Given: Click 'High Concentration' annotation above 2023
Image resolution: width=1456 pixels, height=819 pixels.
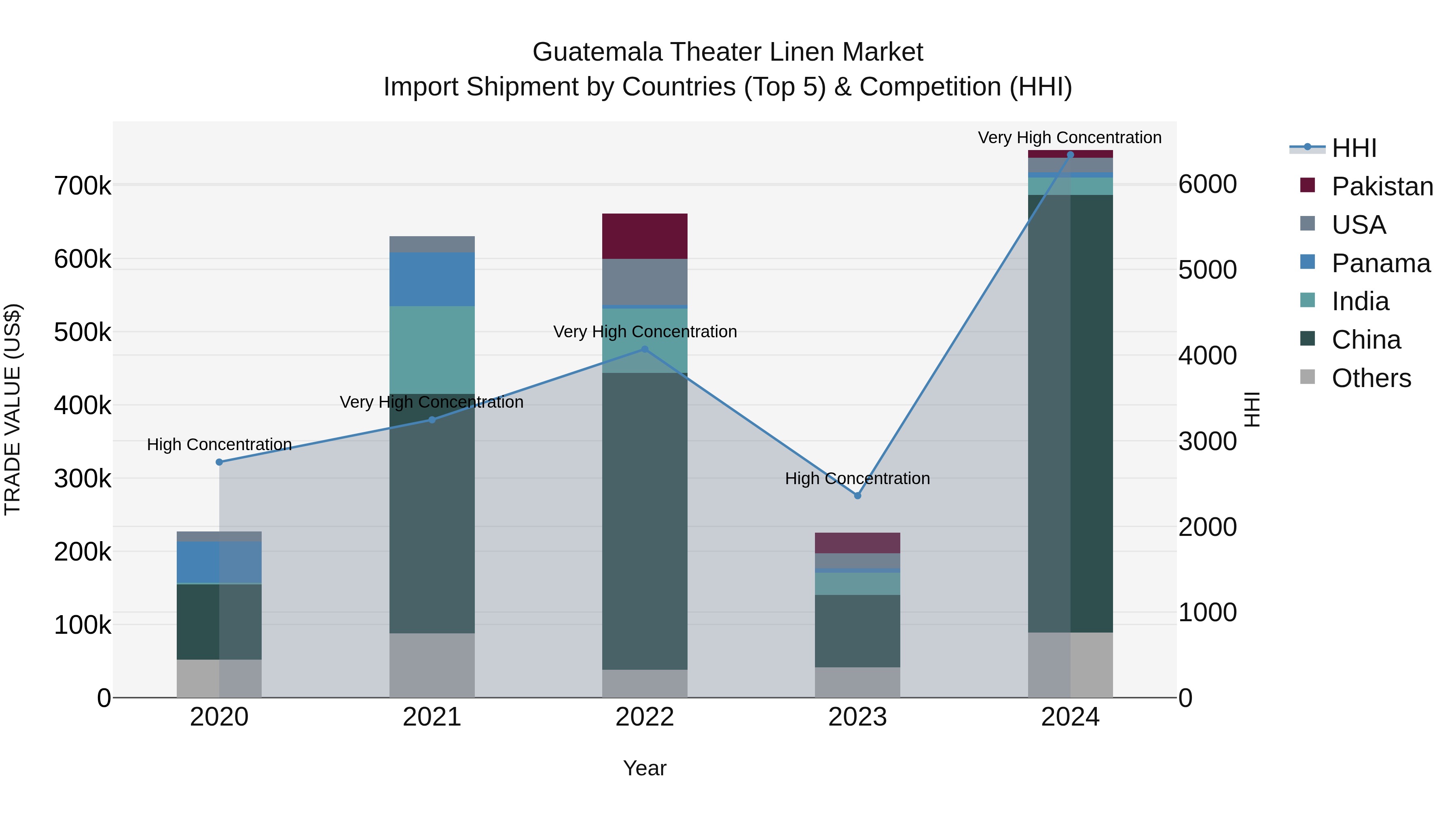Looking at the screenshot, I should 857,478.
